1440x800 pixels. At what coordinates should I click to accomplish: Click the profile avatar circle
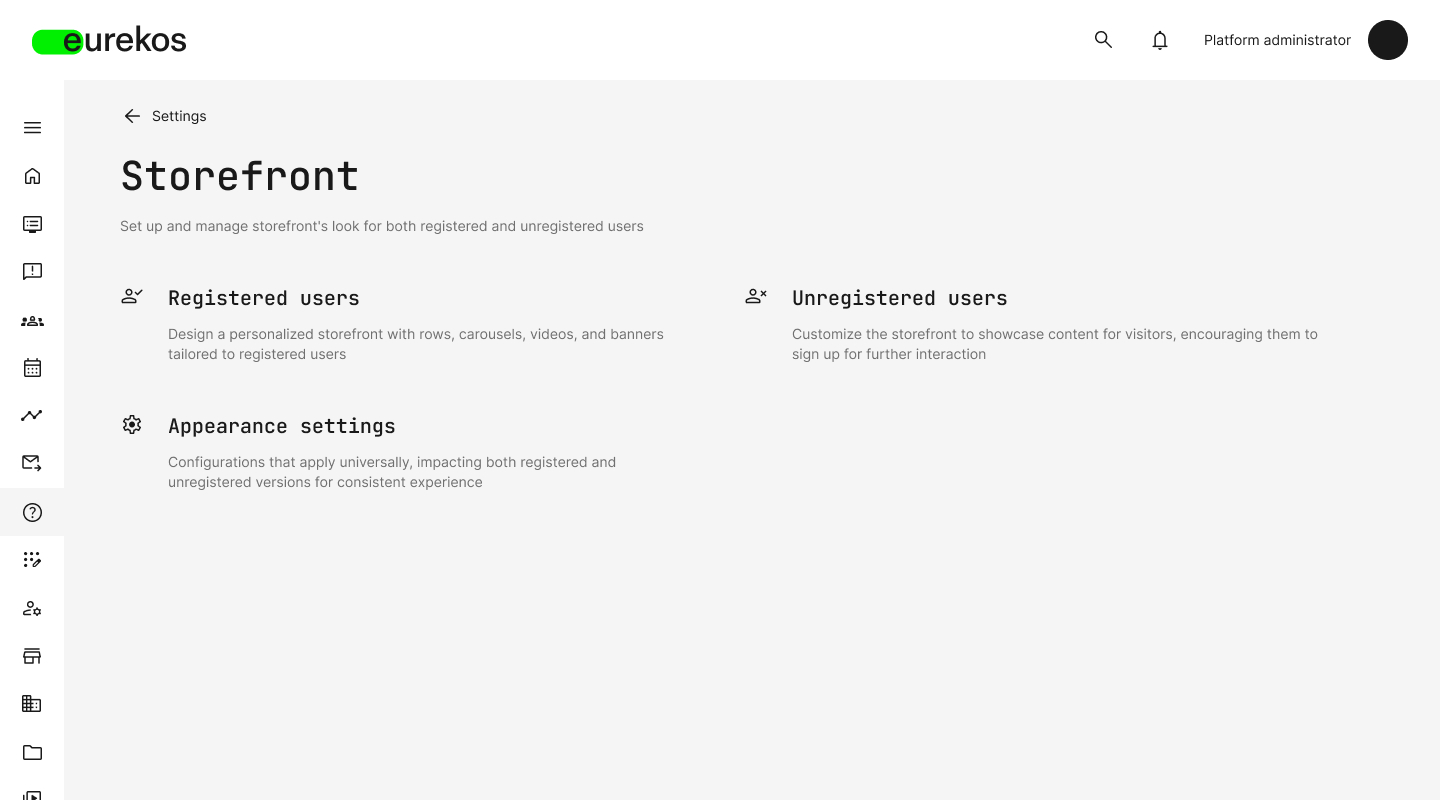[x=1387, y=40]
